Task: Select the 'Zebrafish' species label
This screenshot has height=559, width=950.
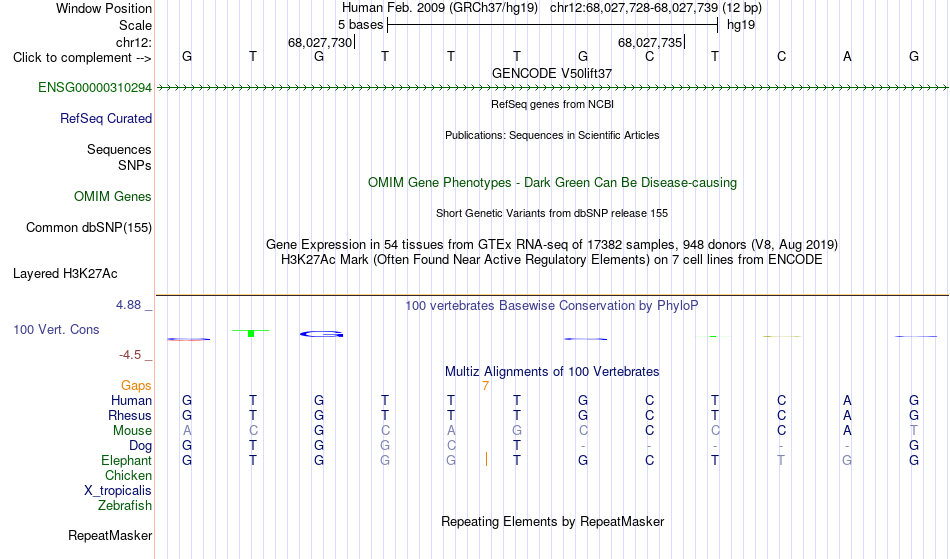Action: [x=125, y=506]
